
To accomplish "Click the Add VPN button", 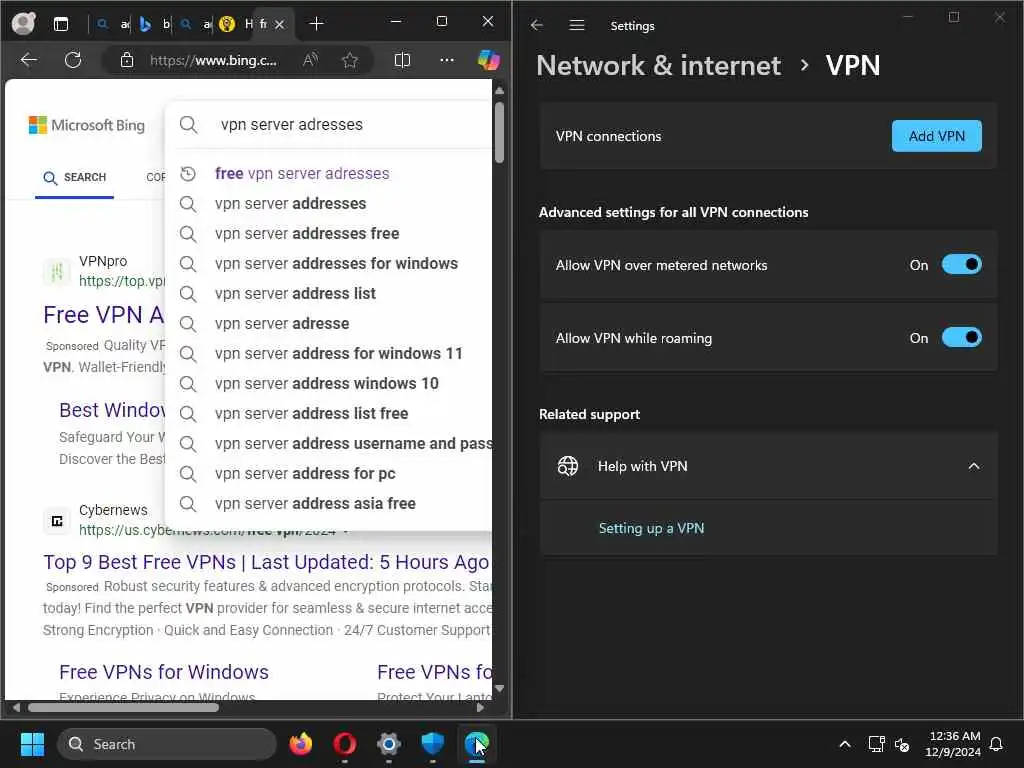I will (936, 136).
